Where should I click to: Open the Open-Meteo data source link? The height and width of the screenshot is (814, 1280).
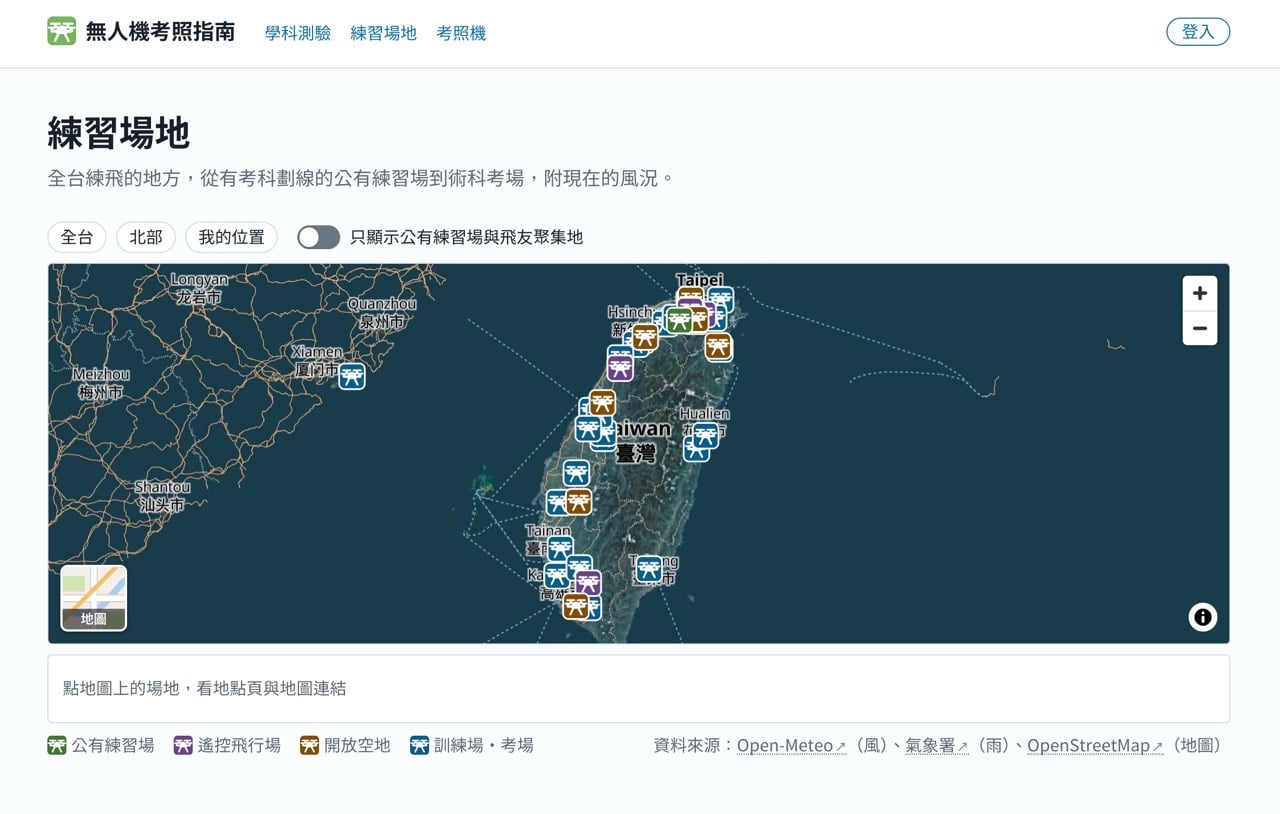(791, 746)
